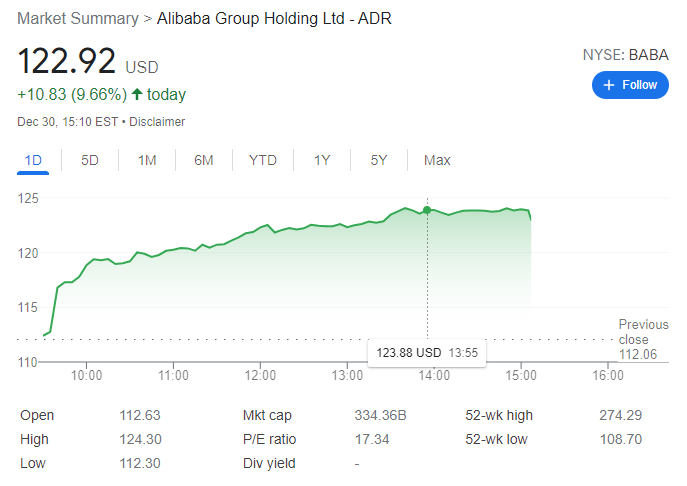This screenshot has height=486, width=687.
Task: Open the Disclaimer link
Action: (157, 122)
